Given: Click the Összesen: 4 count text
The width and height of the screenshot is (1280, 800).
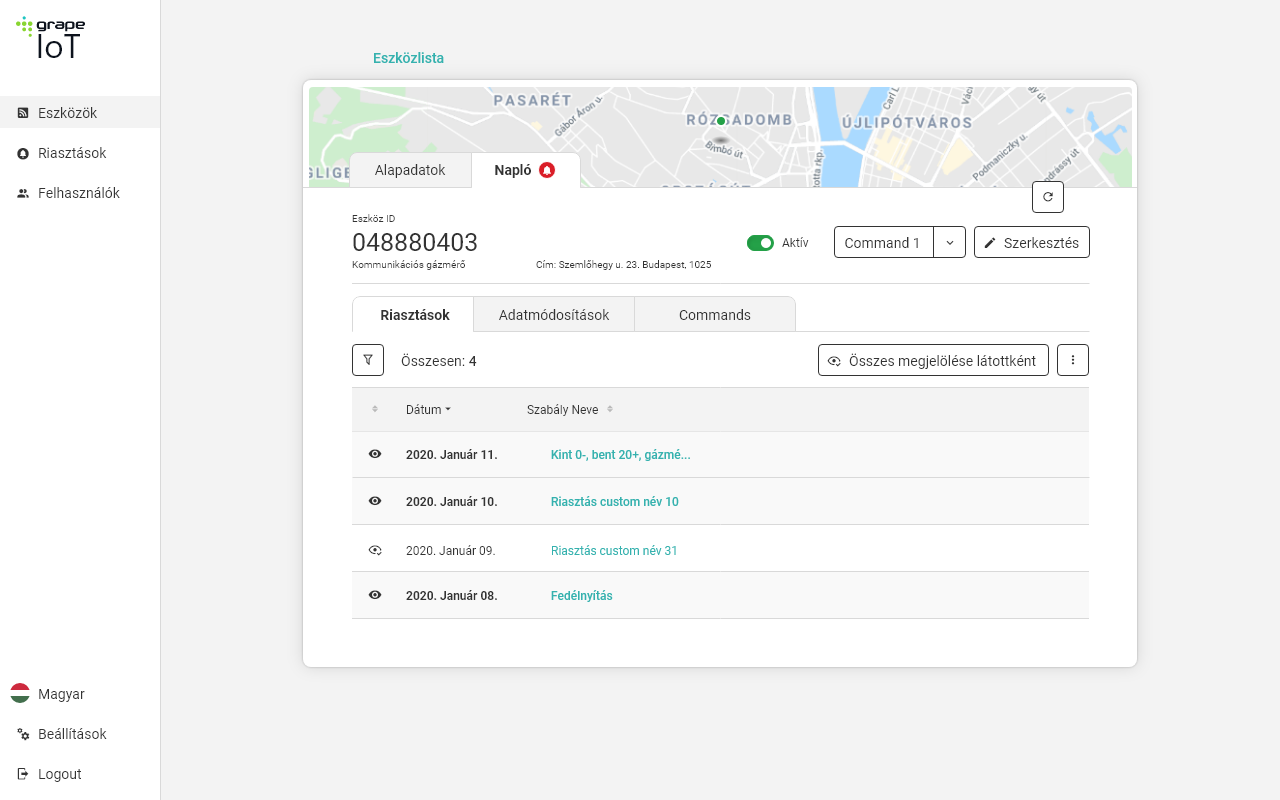Looking at the screenshot, I should point(438,361).
